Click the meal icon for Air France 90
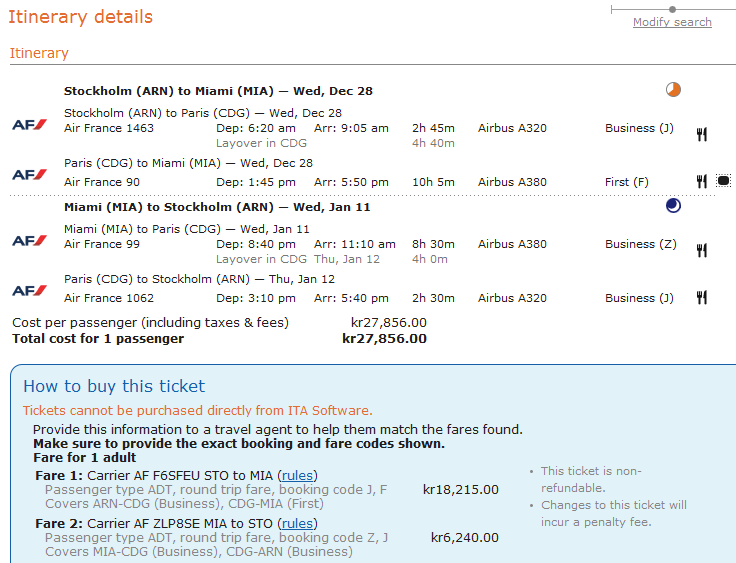Image resolution: width=736 pixels, height=563 pixels. click(x=702, y=181)
